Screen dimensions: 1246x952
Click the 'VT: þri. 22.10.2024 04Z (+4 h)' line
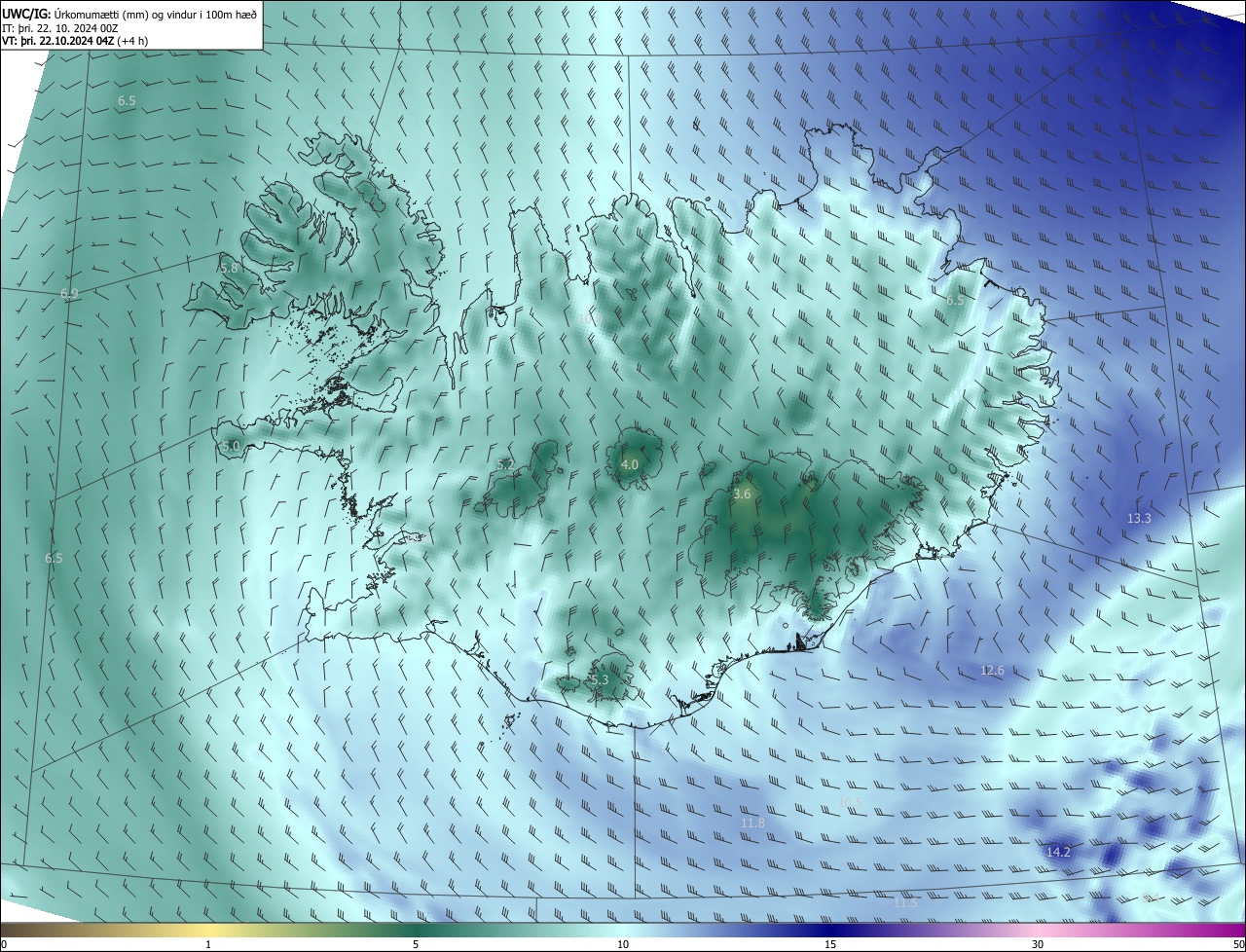click(75, 41)
